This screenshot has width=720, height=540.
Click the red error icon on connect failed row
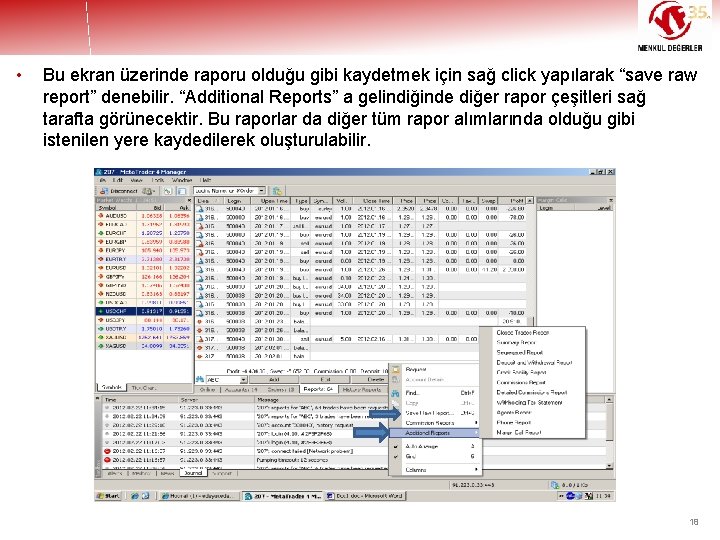coord(107,451)
